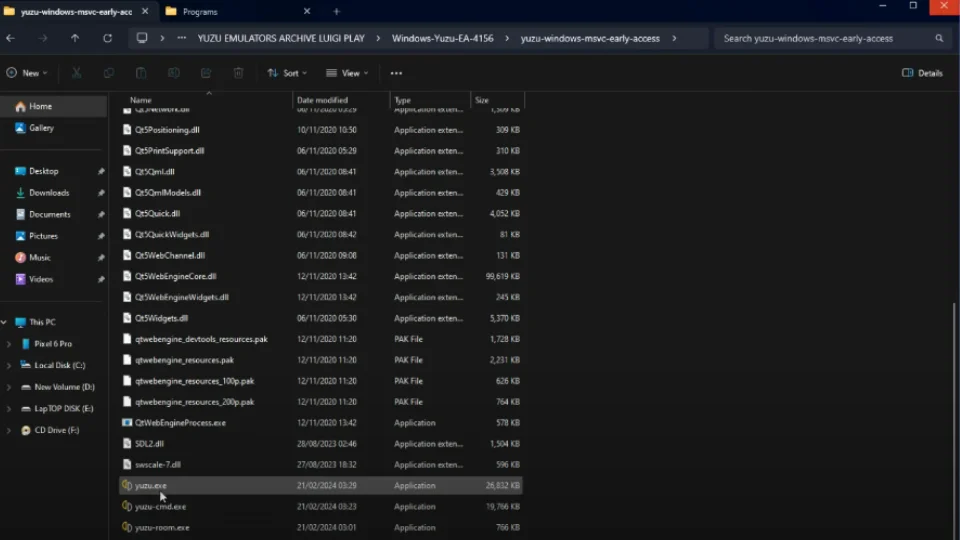Unpin Desktop using its pin icon
The image size is (960, 540).
click(101, 171)
